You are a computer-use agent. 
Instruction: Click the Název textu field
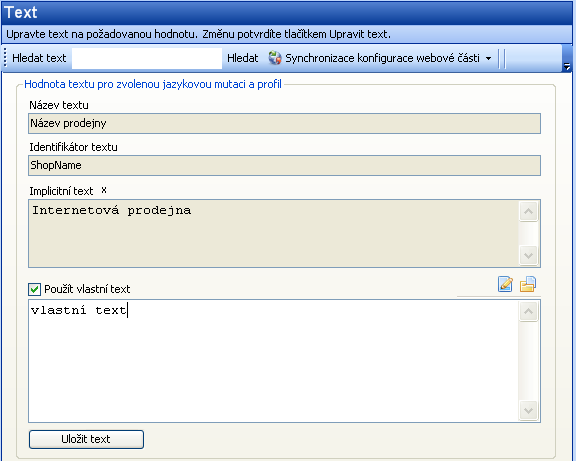(x=284, y=123)
